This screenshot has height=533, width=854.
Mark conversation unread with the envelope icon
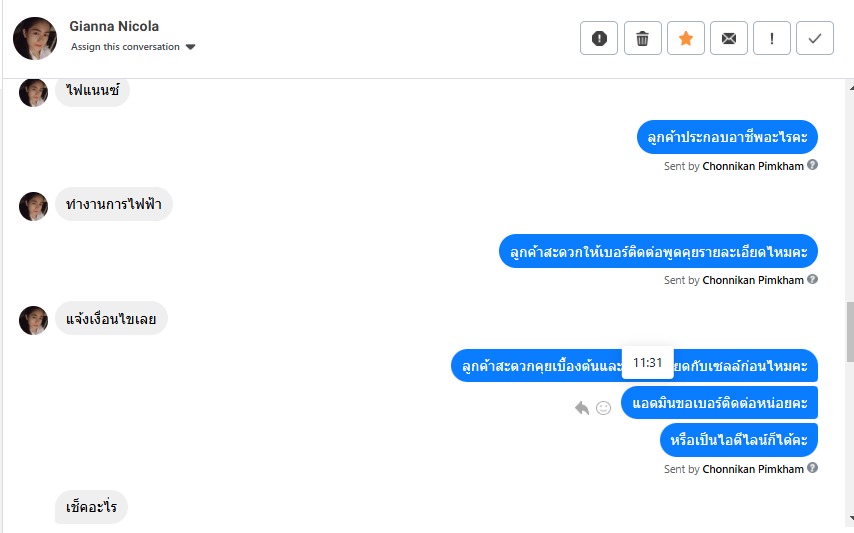[x=728, y=38]
